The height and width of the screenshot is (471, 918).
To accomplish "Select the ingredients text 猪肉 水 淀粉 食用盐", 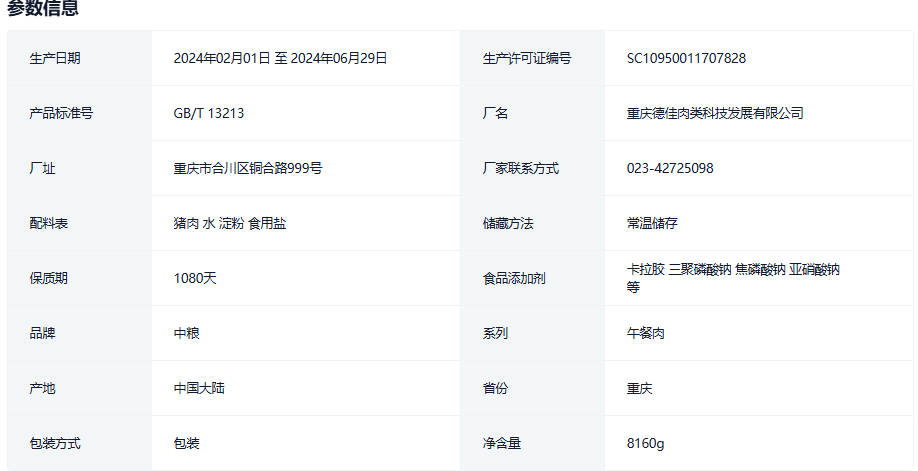I will 229,223.
